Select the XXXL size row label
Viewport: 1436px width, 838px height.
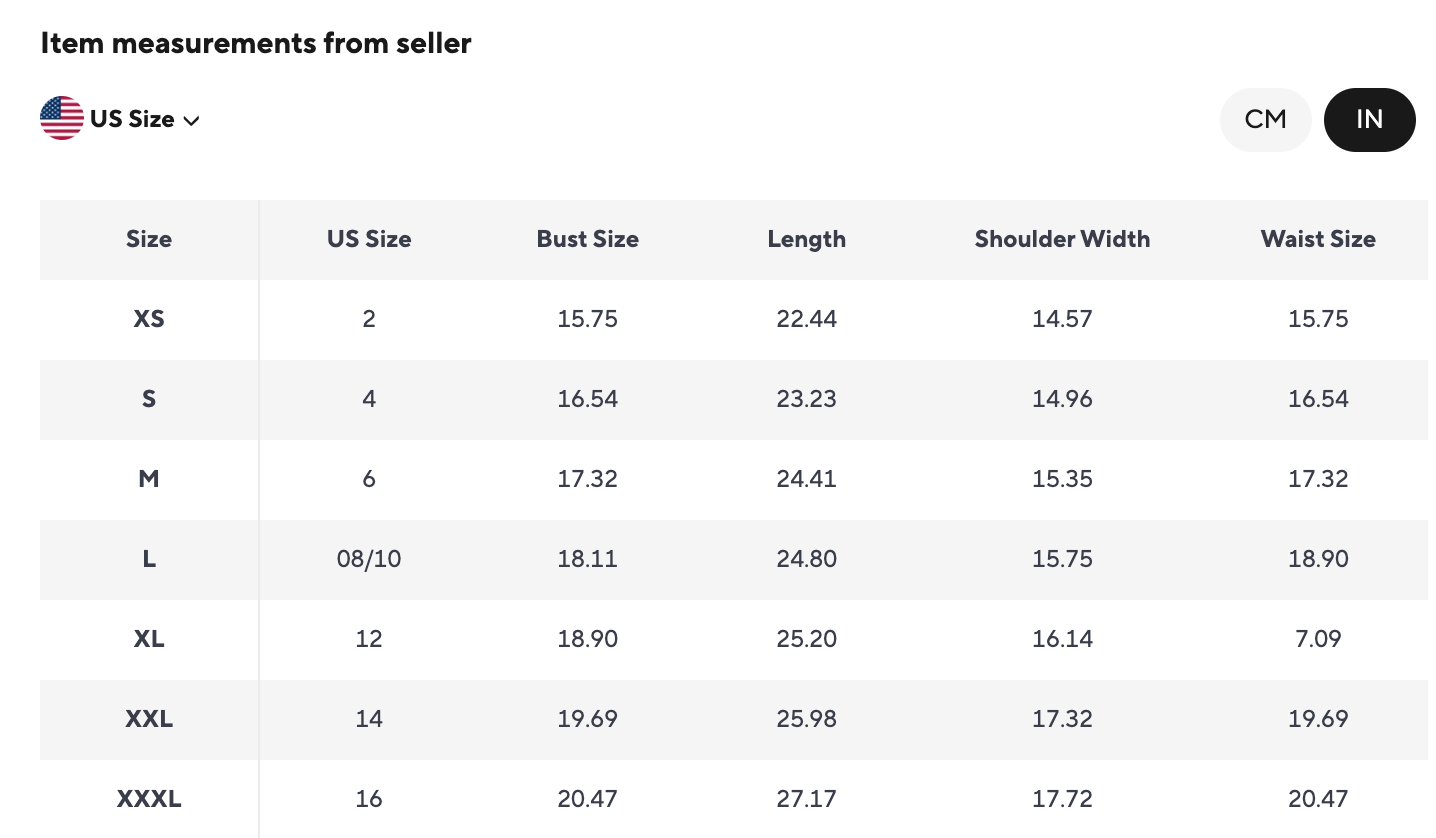(x=149, y=799)
